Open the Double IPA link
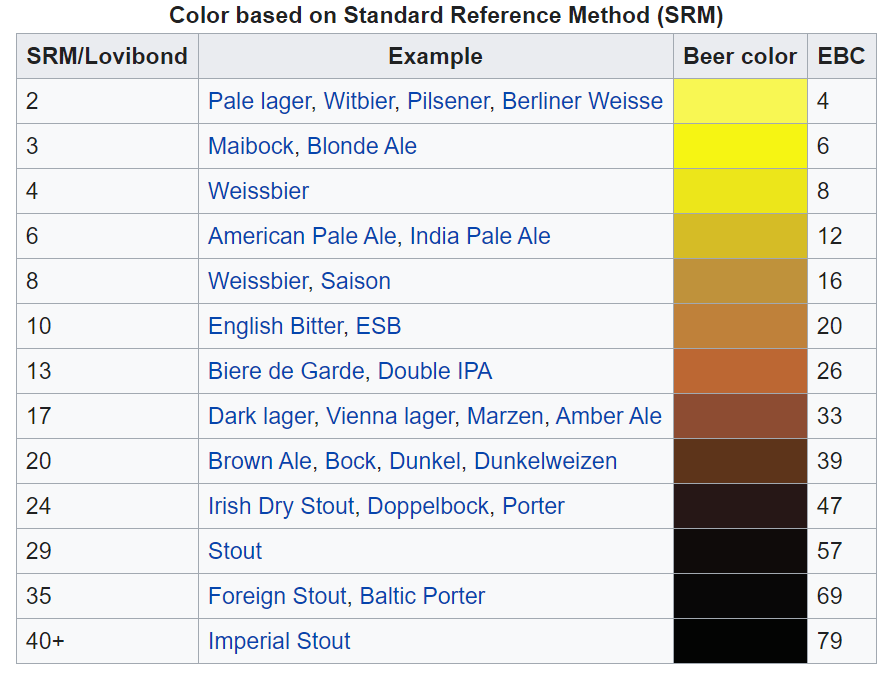Viewport: 891px width, 676px height. [x=435, y=371]
